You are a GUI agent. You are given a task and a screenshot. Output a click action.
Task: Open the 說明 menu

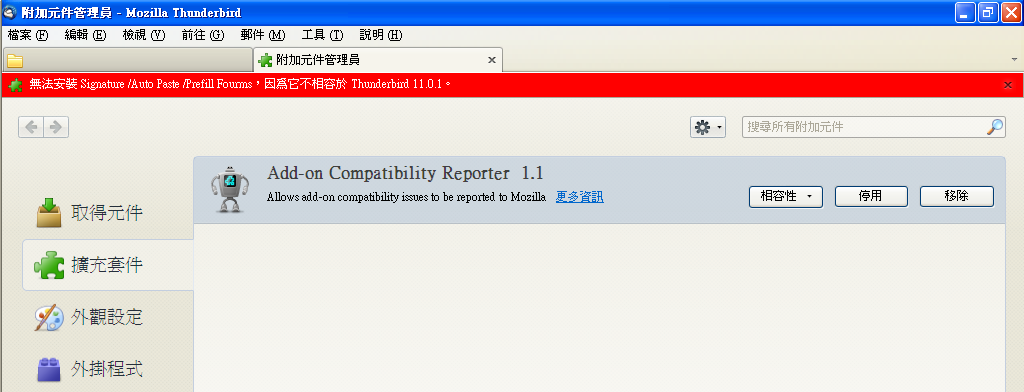[381, 35]
